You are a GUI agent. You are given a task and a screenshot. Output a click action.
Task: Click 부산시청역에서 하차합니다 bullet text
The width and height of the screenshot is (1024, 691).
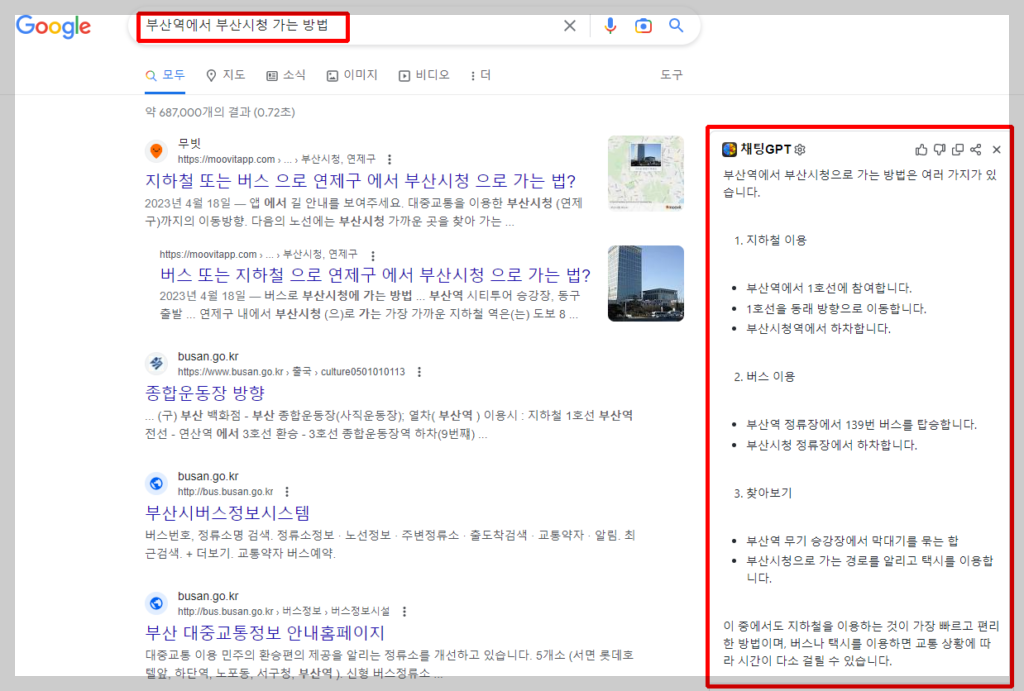click(818, 329)
